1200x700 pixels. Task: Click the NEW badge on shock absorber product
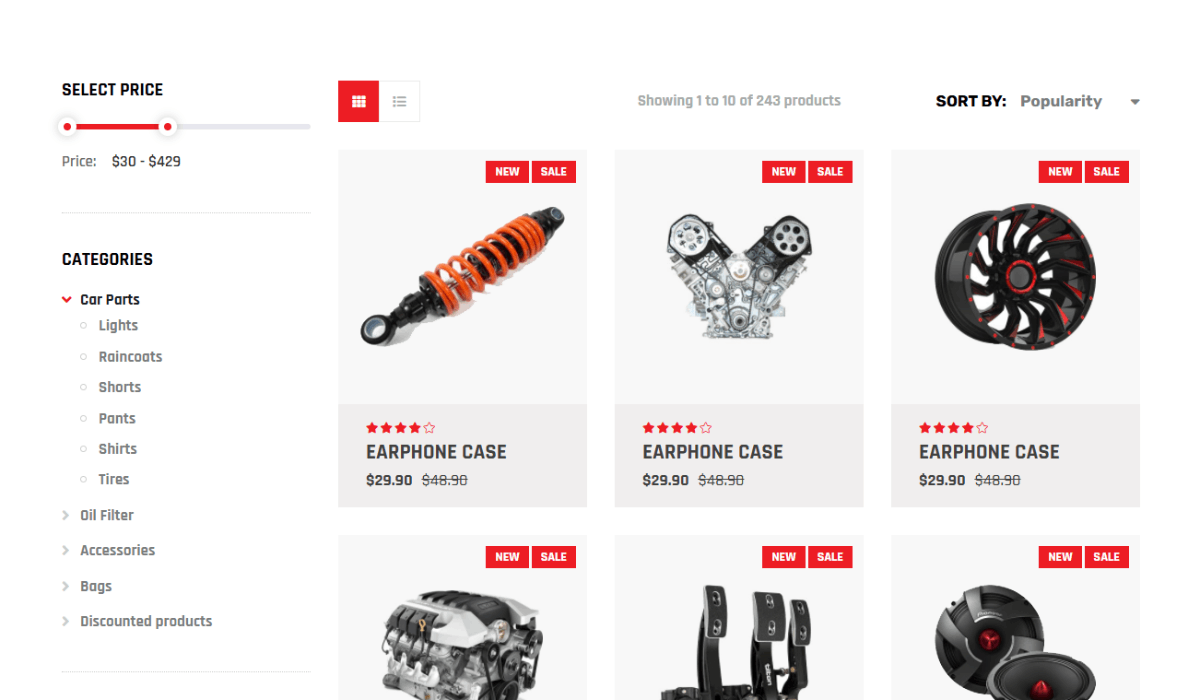tap(507, 172)
